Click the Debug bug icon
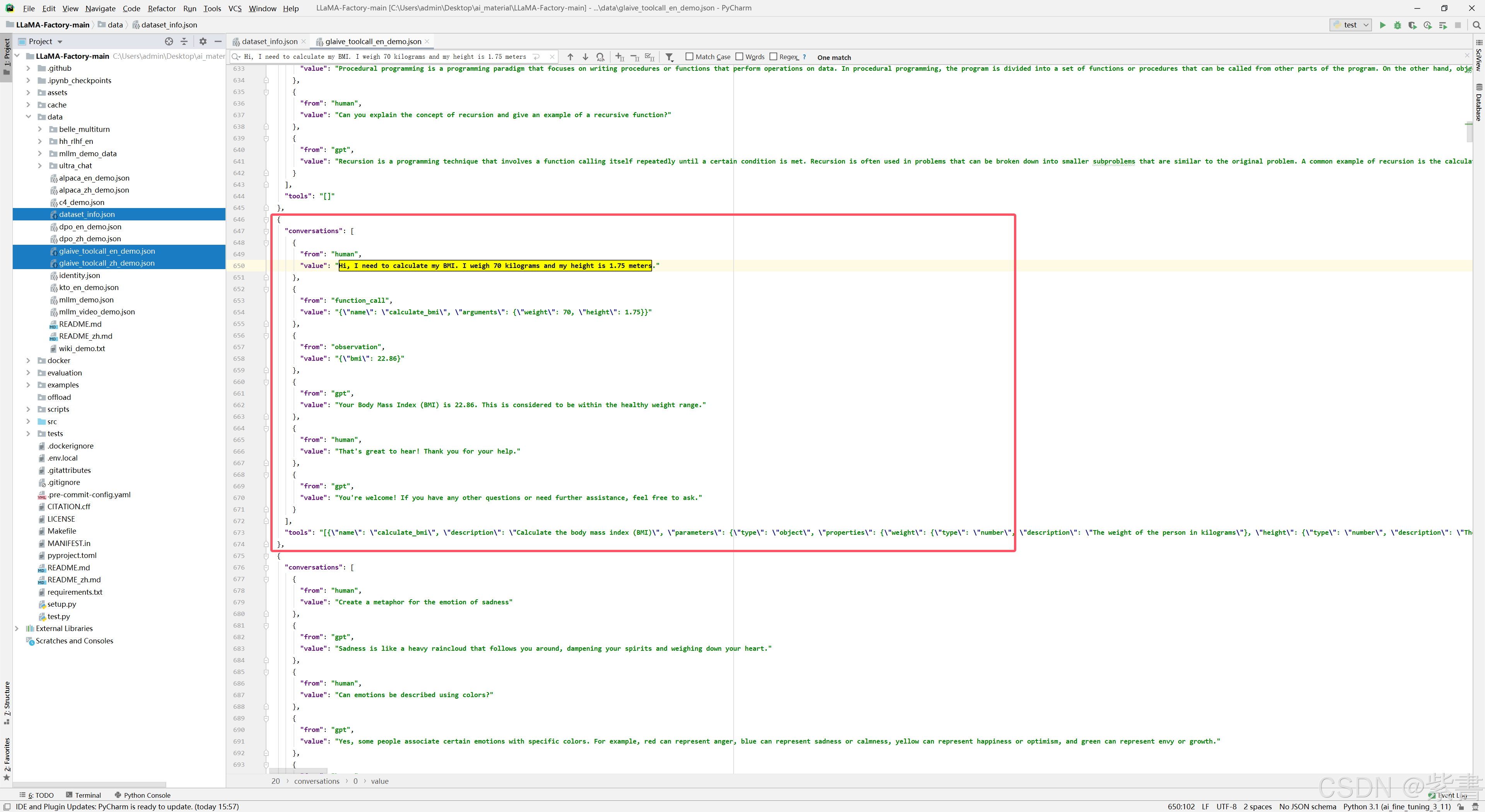Screen dimensions: 1485x812 coord(1397,25)
